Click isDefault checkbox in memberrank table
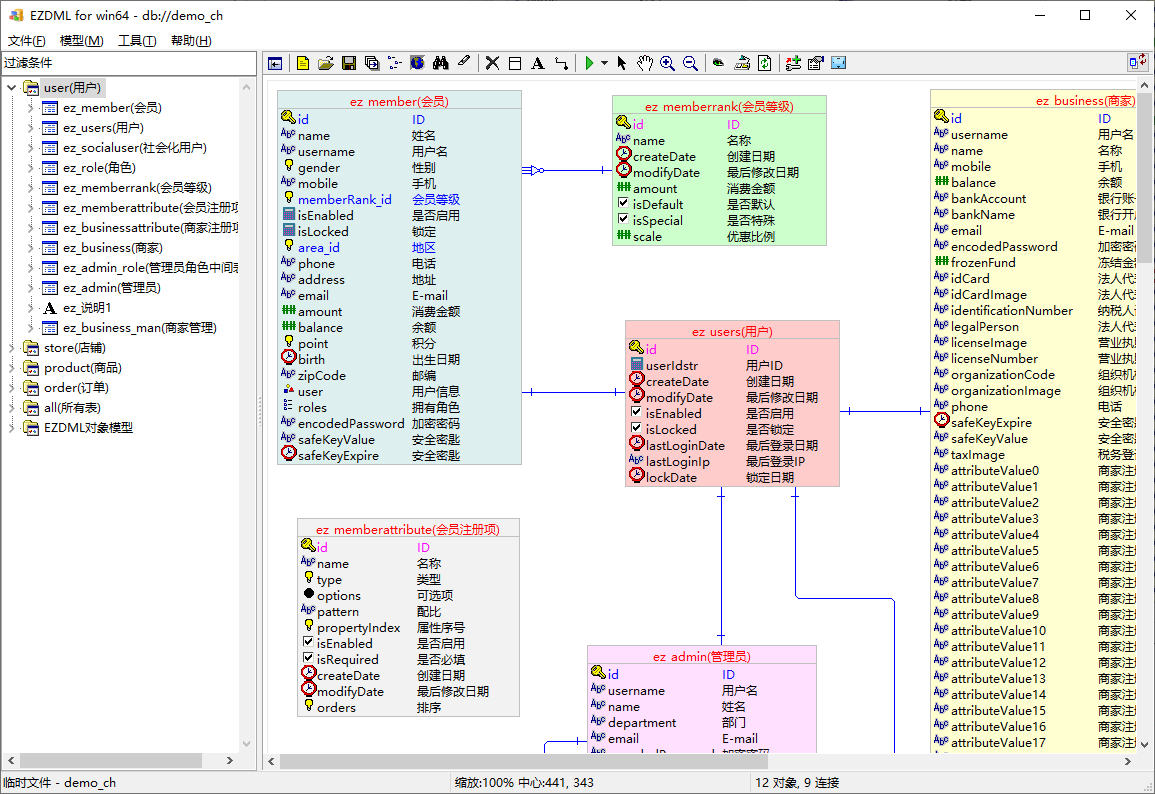This screenshot has height=794, width=1155. click(623, 203)
